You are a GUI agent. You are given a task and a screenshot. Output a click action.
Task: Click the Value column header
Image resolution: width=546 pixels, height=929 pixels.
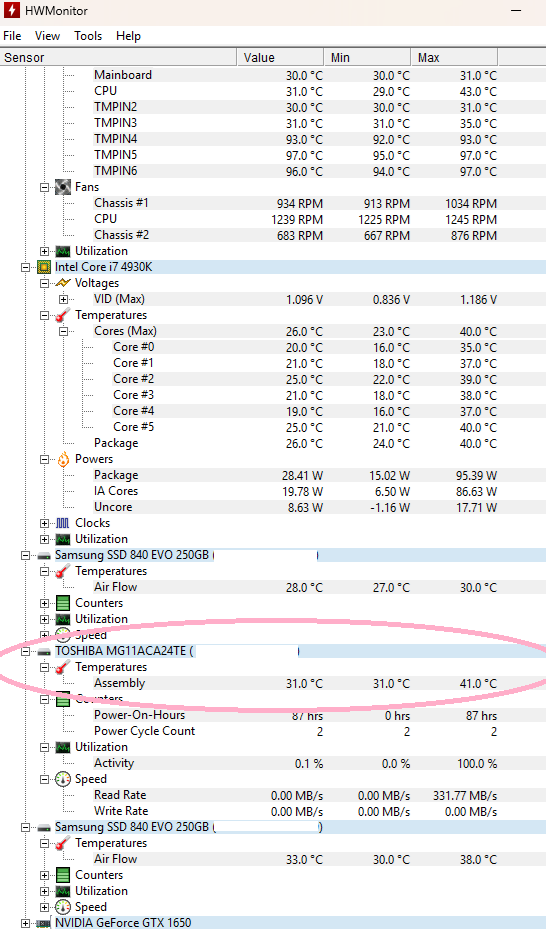(x=281, y=57)
